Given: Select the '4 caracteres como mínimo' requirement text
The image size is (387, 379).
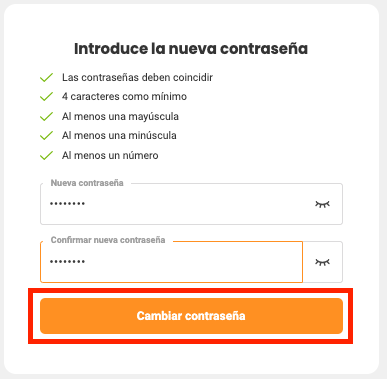Looking at the screenshot, I should coord(124,96).
